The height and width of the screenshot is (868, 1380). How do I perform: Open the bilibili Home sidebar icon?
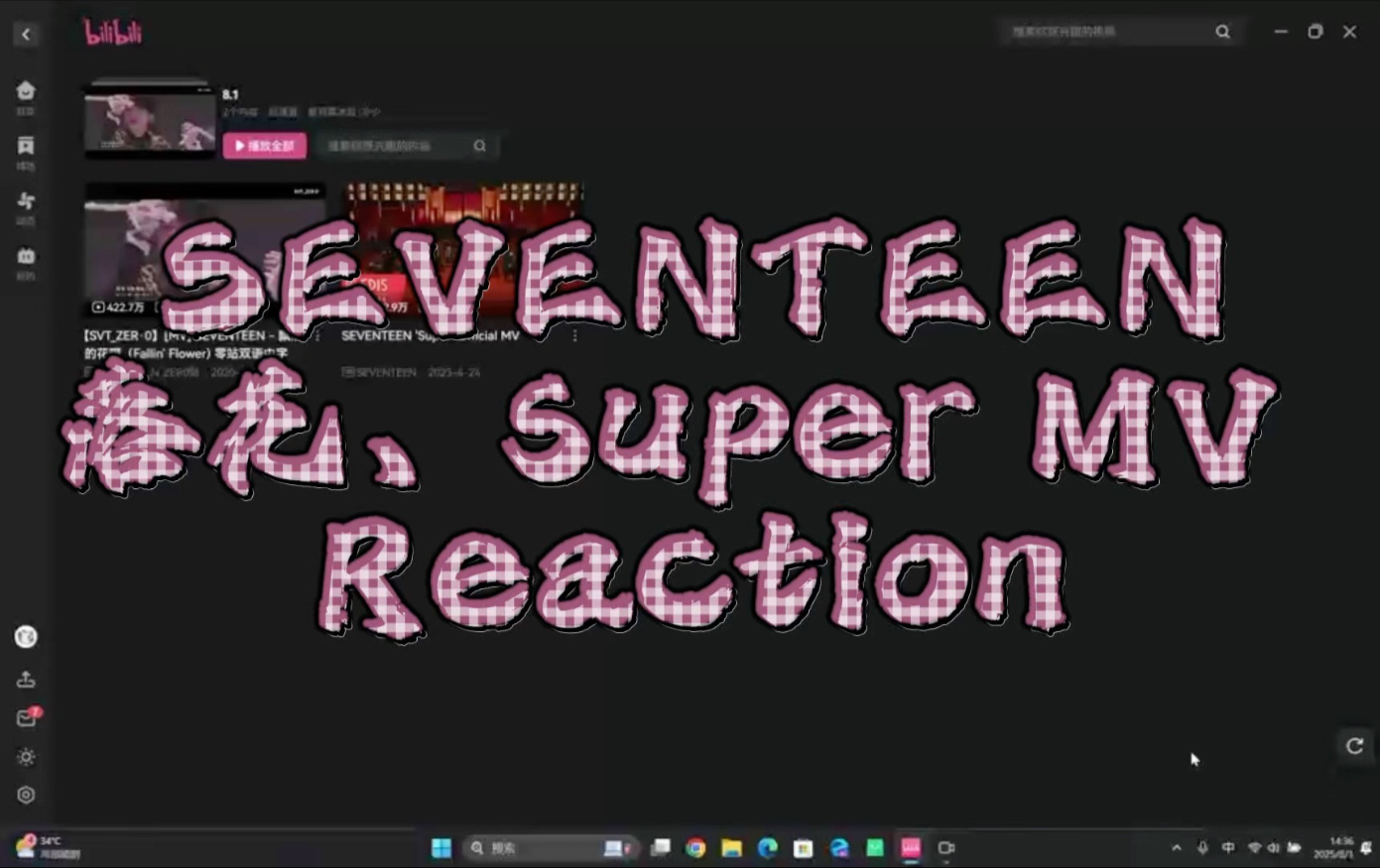[x=25, y=90]
